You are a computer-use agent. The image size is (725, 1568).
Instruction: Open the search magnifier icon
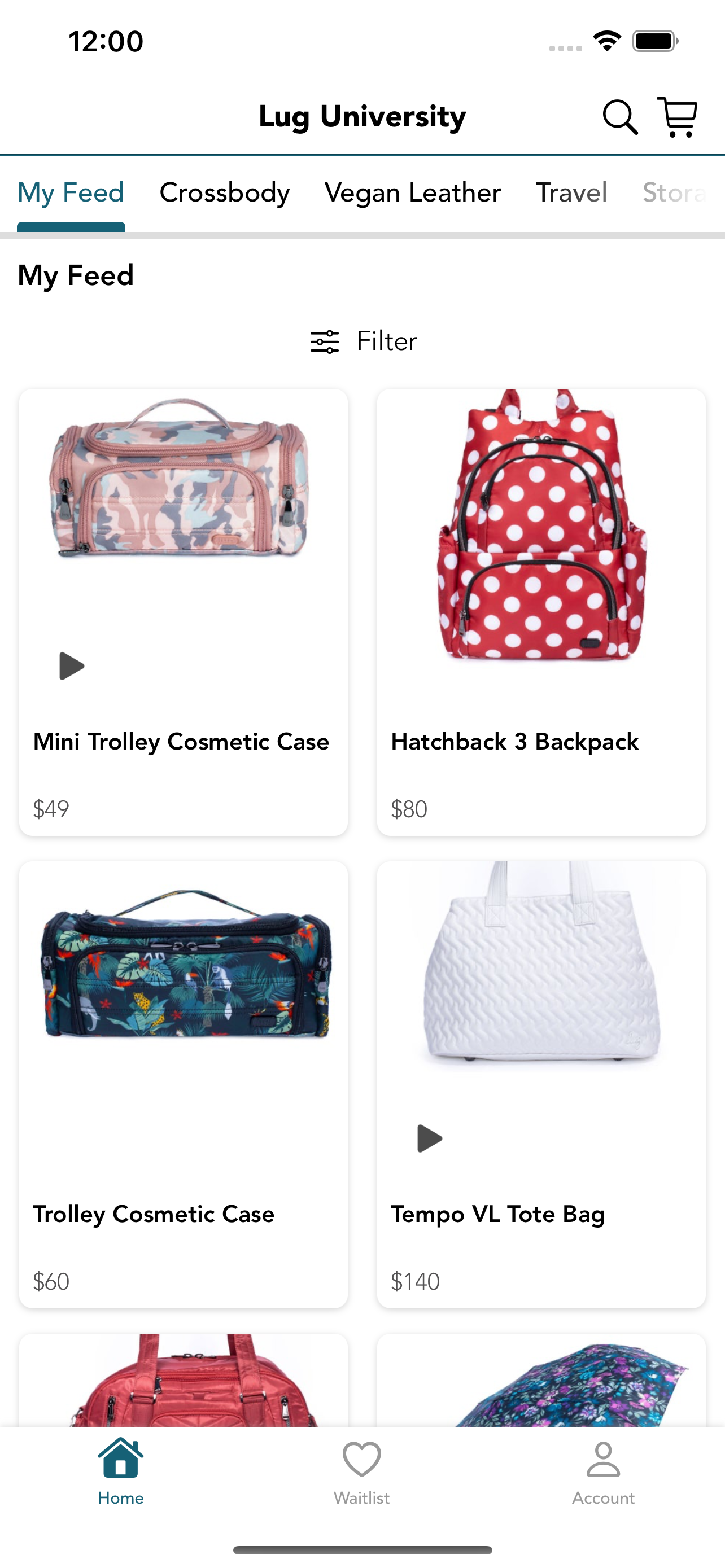619,117
